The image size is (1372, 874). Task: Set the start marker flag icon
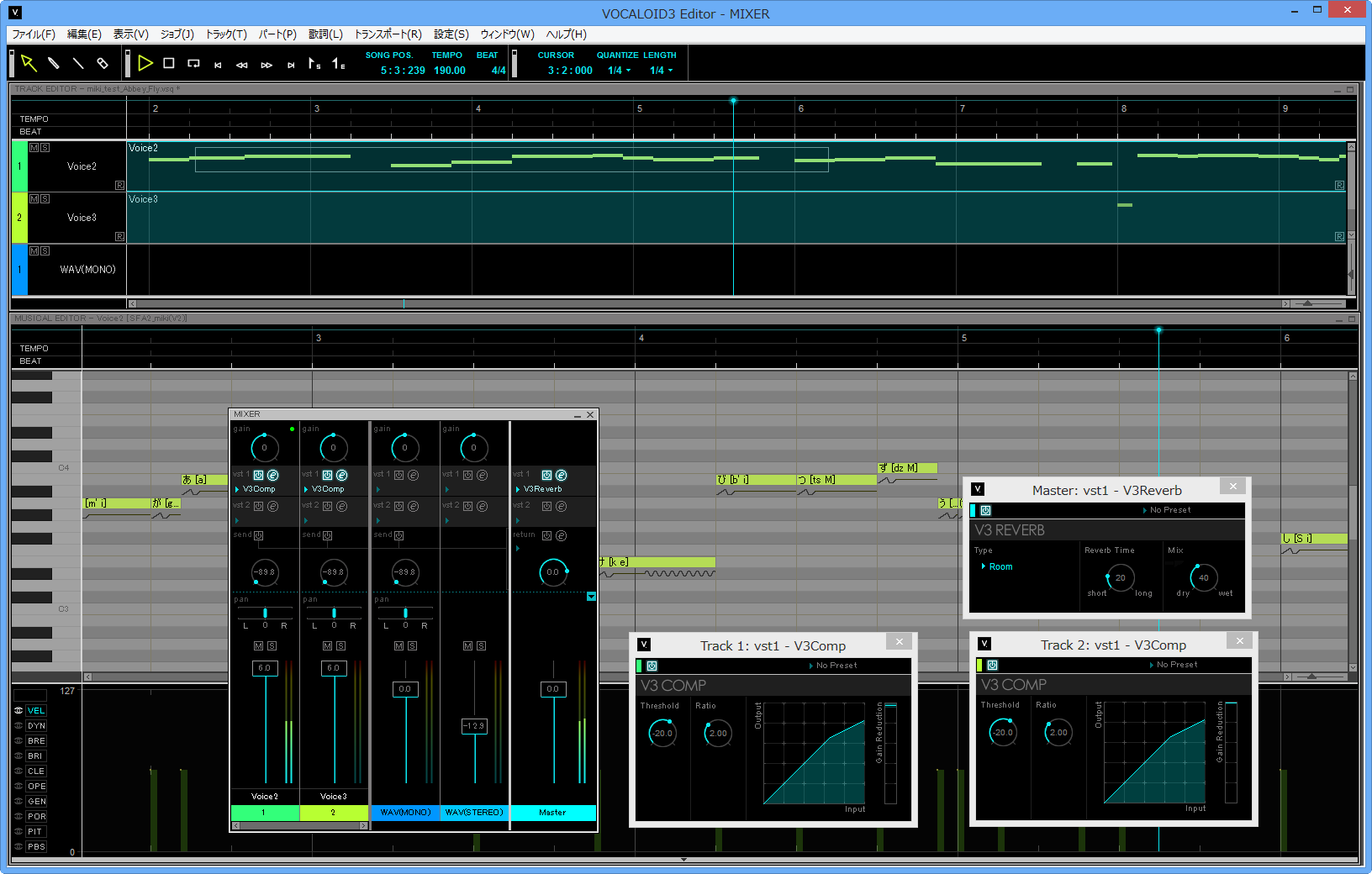(314, 63)
